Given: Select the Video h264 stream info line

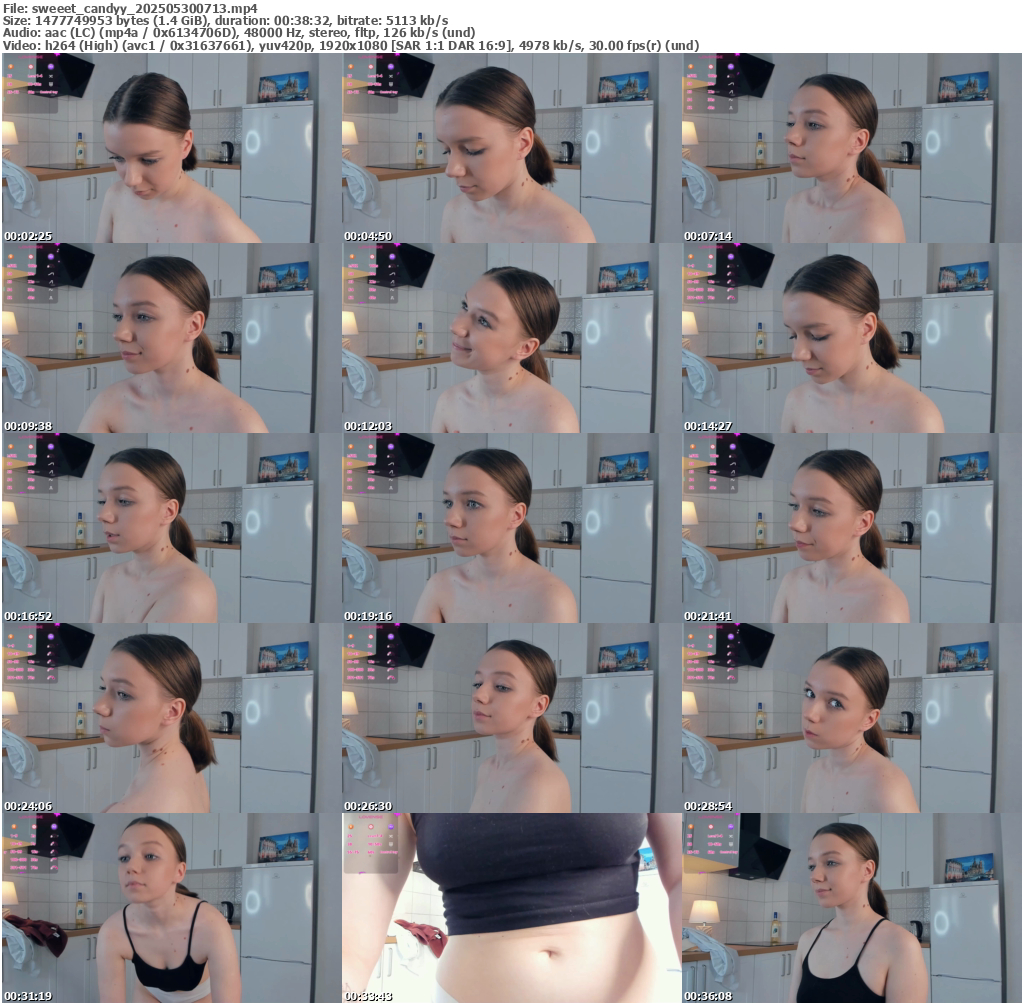Looking at the screenshot, I should click(351, 46).
